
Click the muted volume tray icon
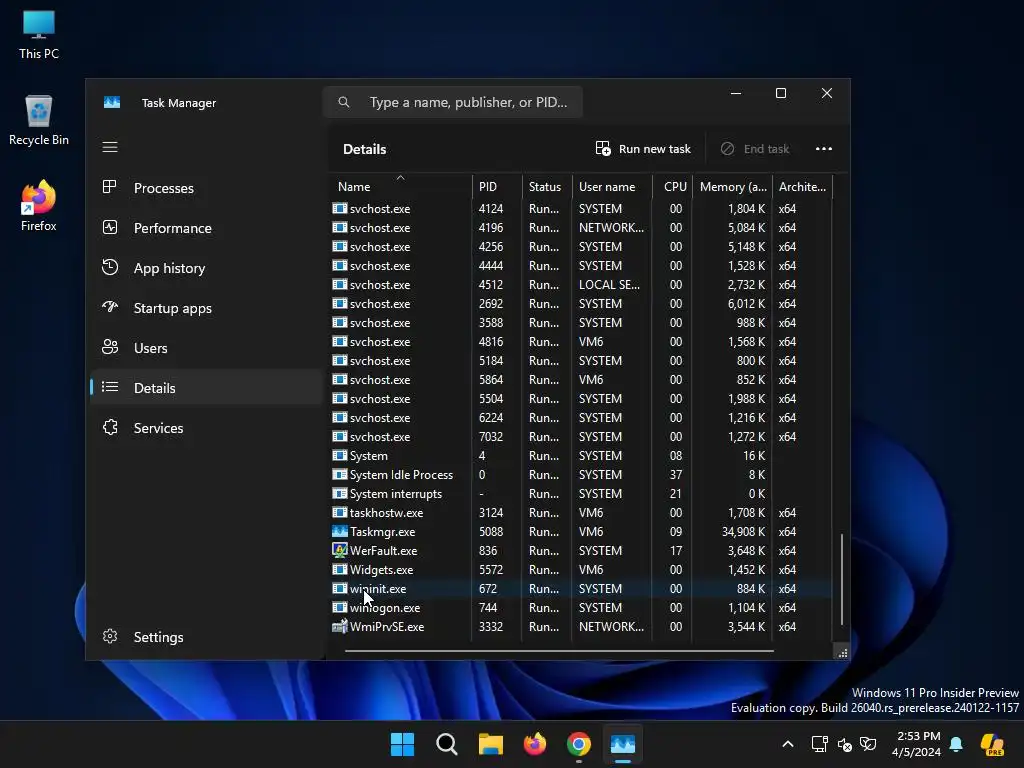click(844, 744)
